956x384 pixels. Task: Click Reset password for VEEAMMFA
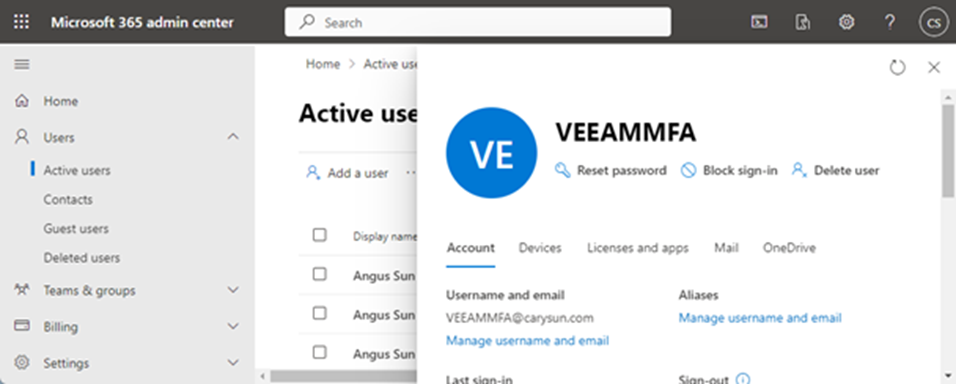tap(610, 171)
